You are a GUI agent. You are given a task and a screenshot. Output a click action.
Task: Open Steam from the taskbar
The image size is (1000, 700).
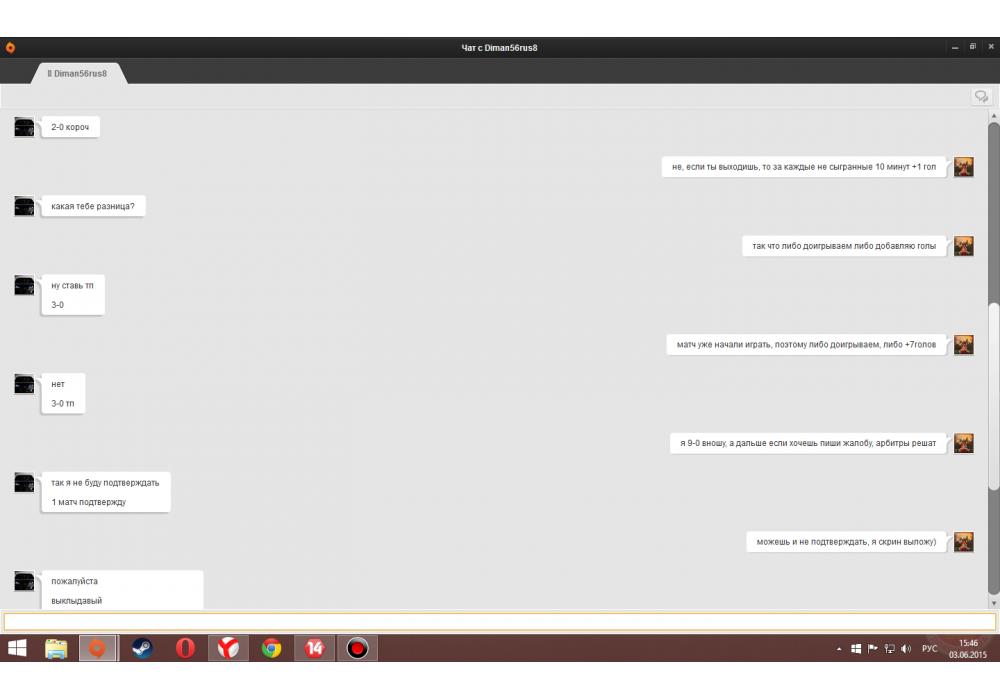click(143, 649)
